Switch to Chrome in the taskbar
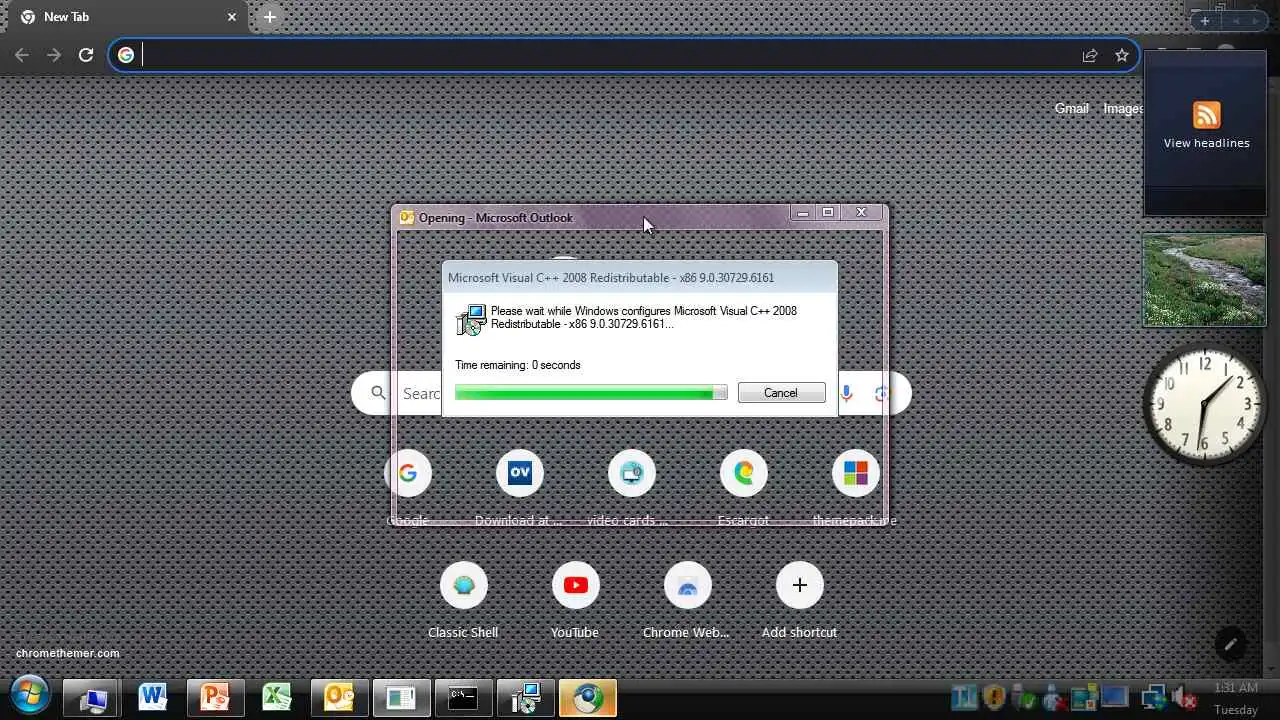 [x=588, y=698]
